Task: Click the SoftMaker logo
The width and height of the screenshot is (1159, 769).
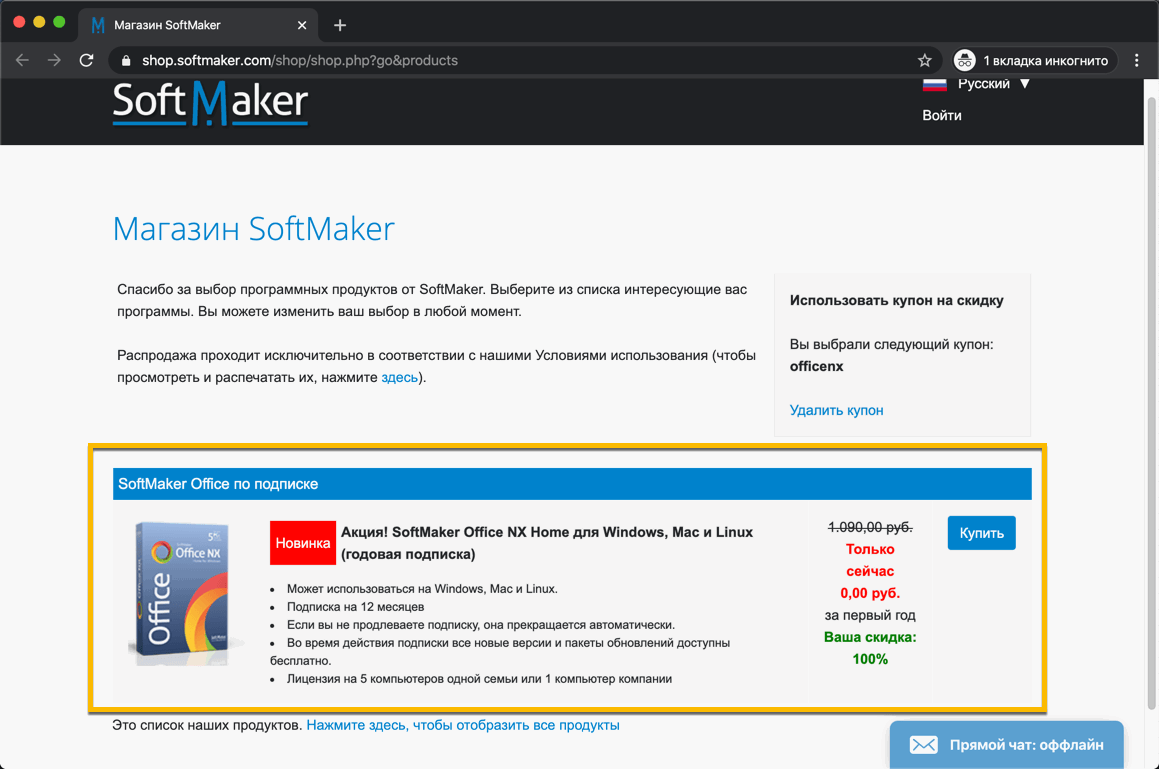Action: click(210, 103)
